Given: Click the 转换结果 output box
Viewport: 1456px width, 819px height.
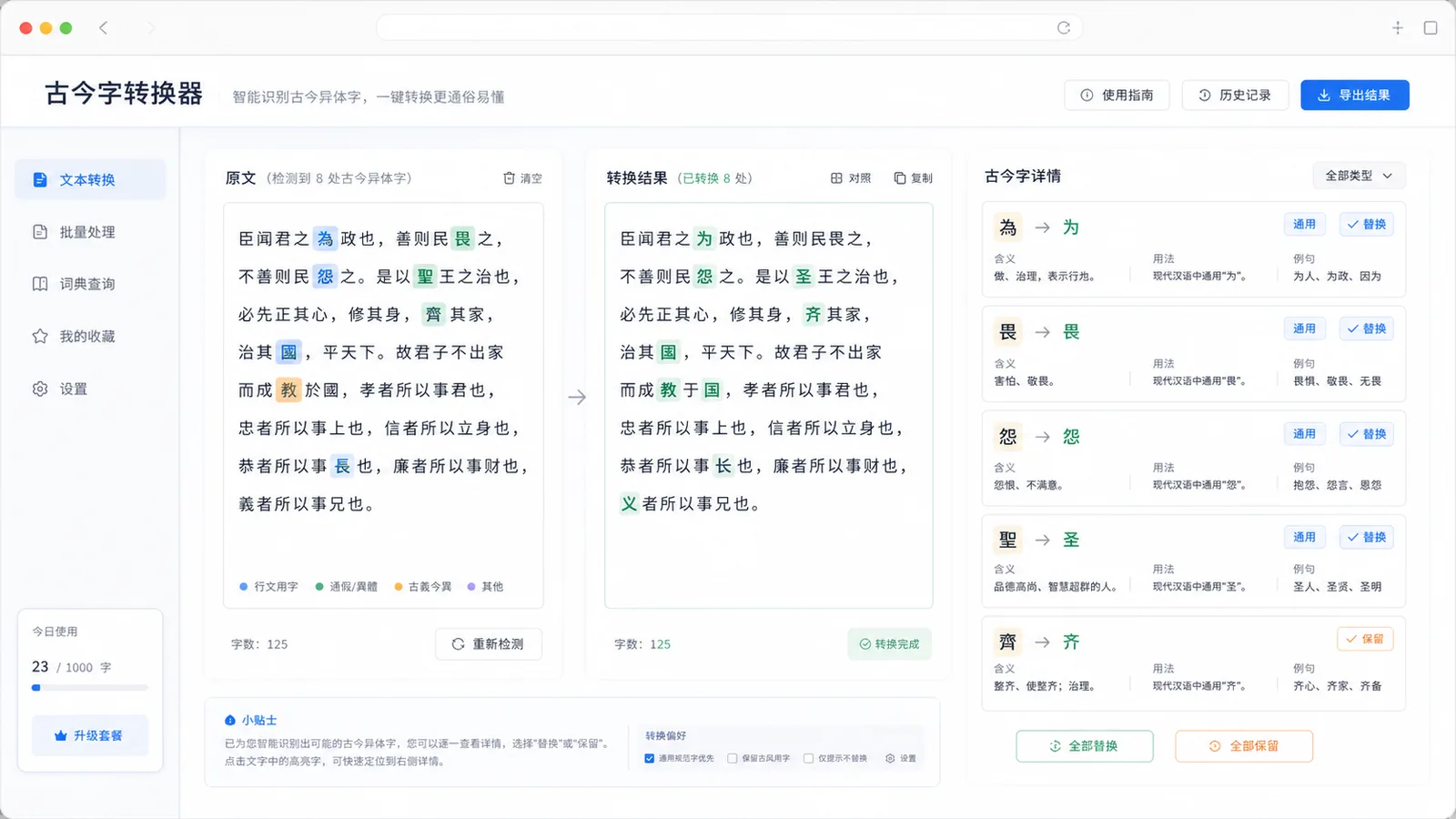Looking at the screenshot, I should point(769,405).
